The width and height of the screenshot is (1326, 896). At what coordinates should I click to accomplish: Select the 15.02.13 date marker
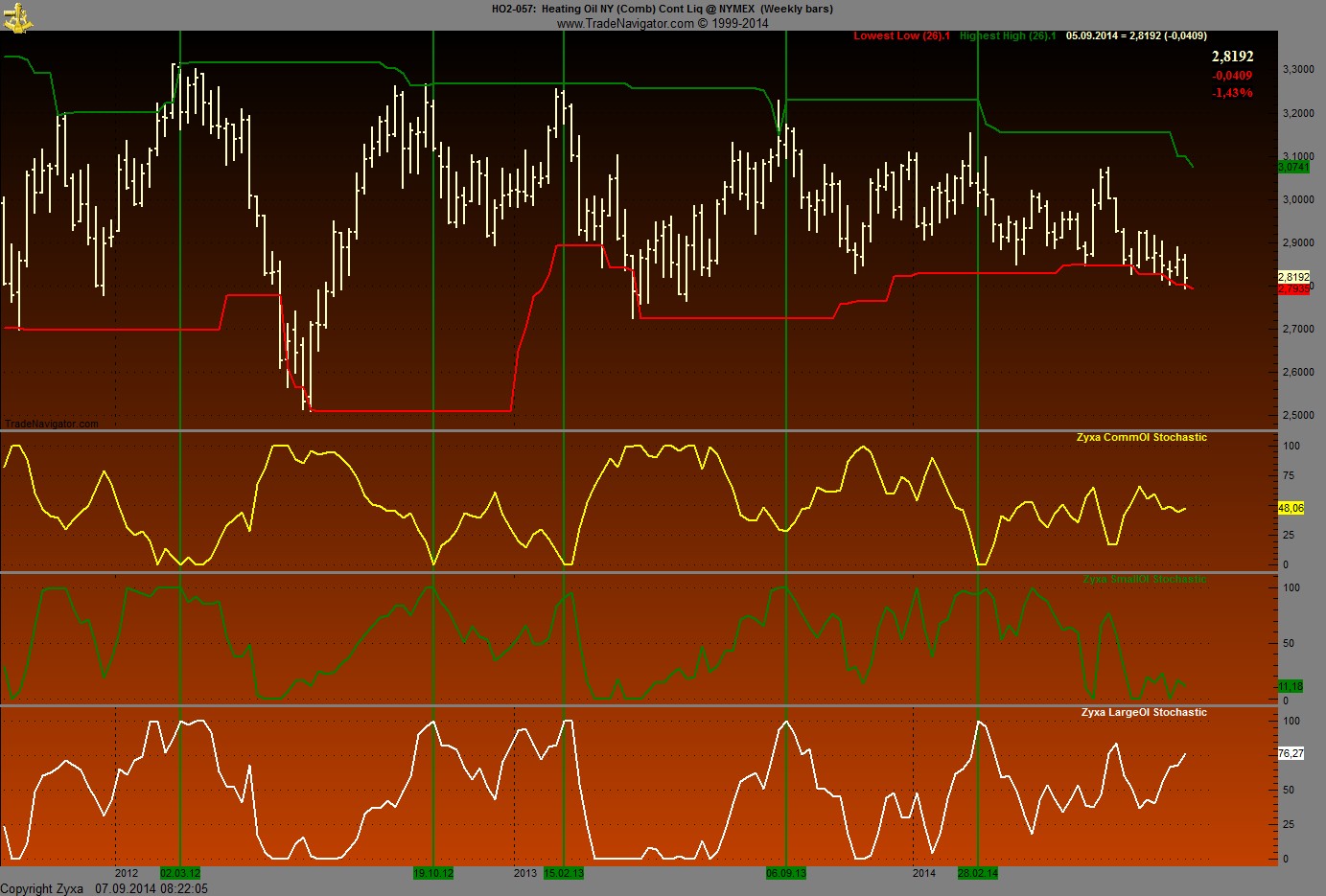pos(564,873)
